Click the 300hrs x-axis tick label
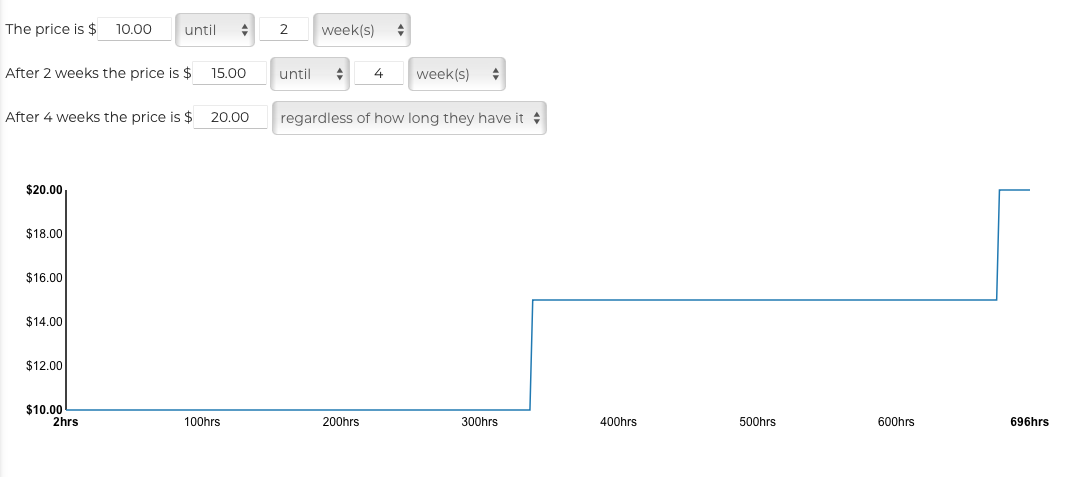 479,423
